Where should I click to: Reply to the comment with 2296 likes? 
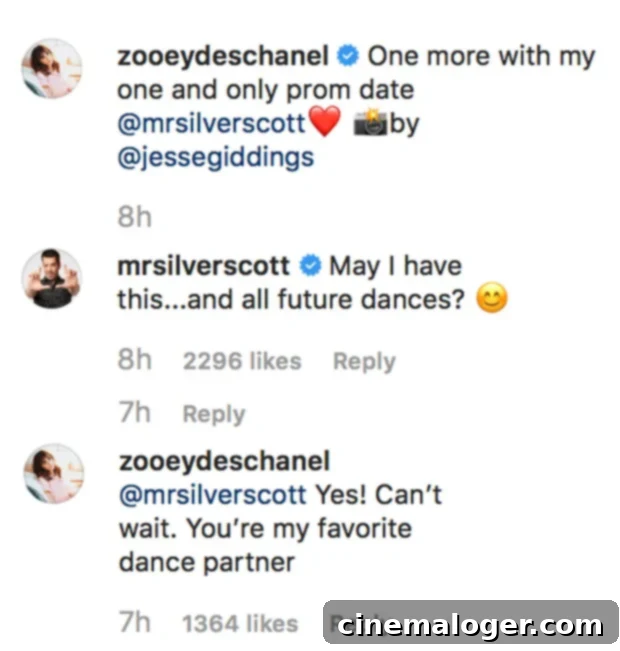[x=364, y=361]
